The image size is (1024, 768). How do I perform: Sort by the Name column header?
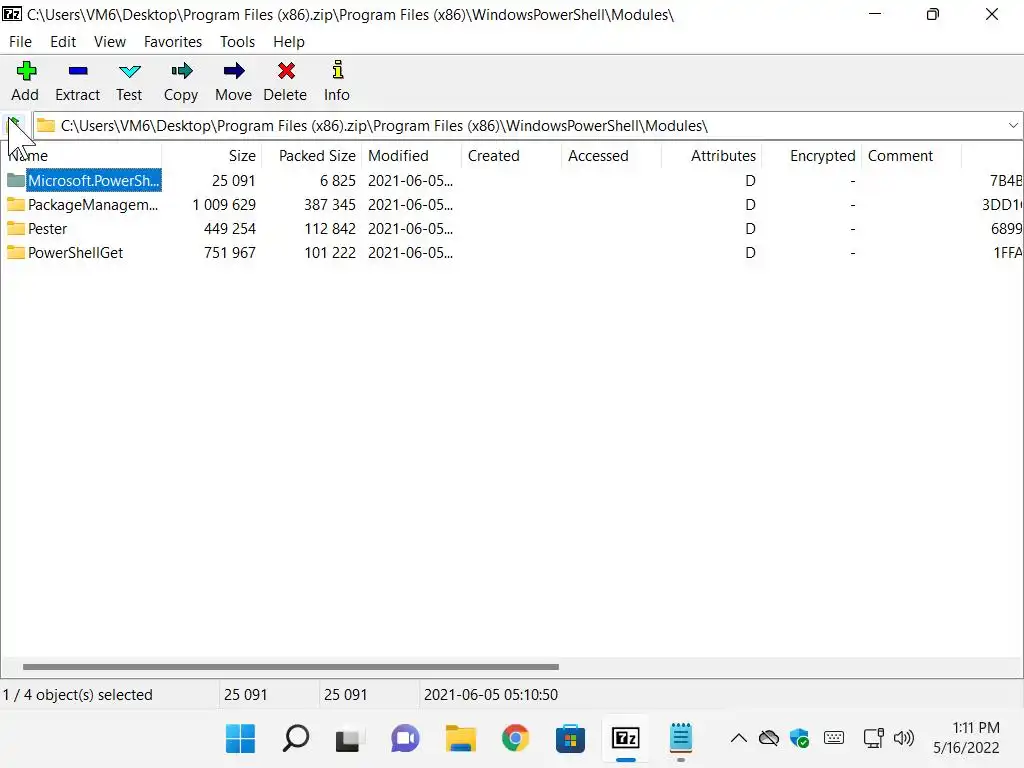coord(81,155)
